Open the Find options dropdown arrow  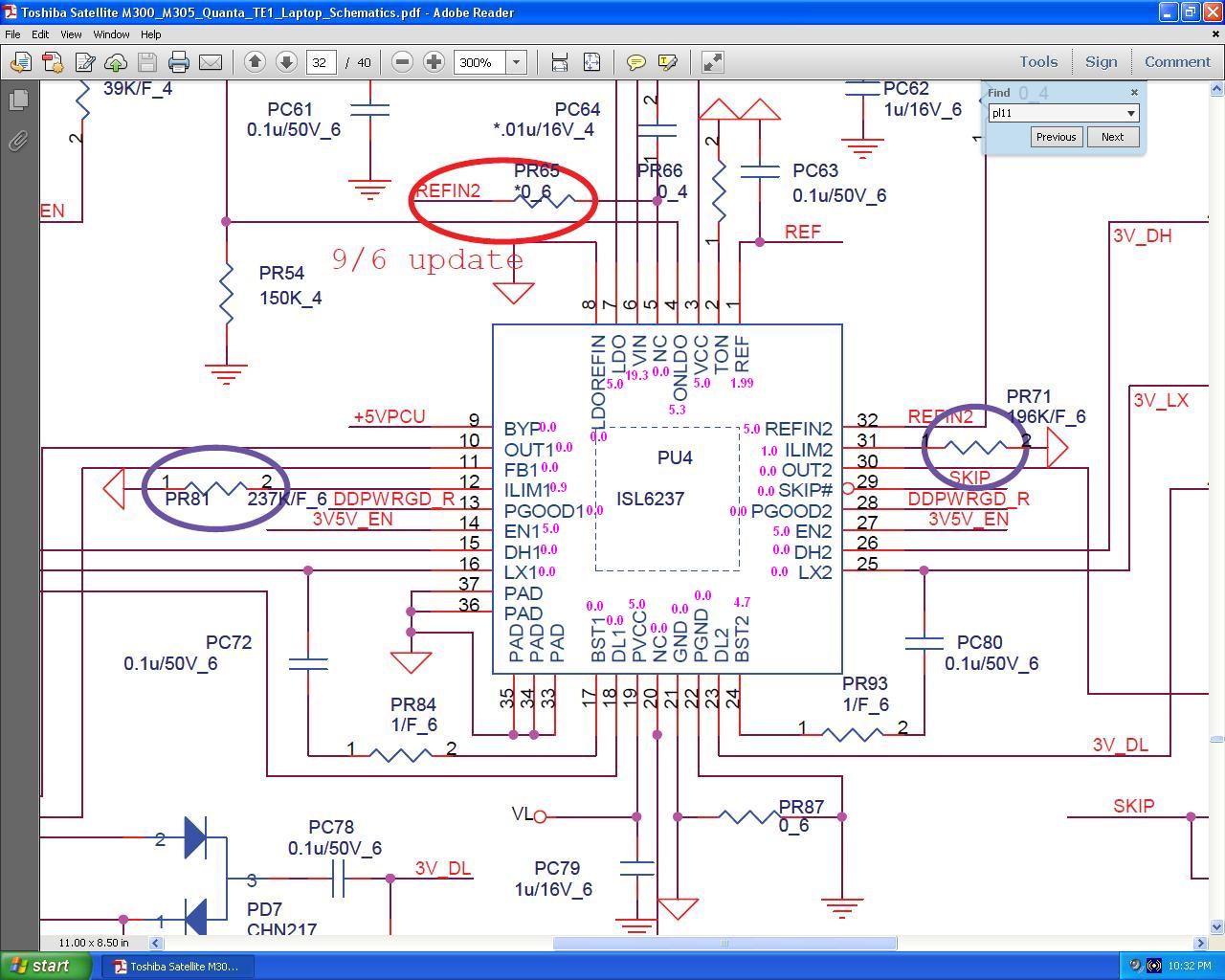tap(1130, 113)
